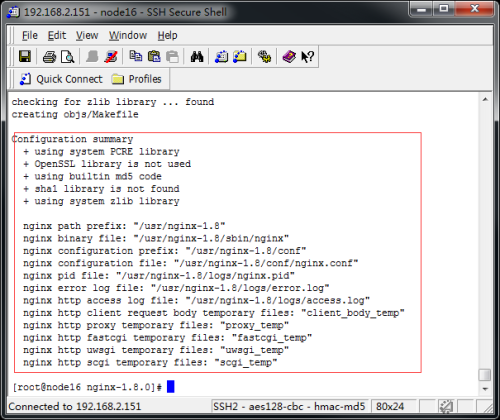The height and width of the screenshot is (420, 500).
Task: Click the 'SSH2 - aes128-cbc - hmac-md5' status field
Action: tap(289, 406)
